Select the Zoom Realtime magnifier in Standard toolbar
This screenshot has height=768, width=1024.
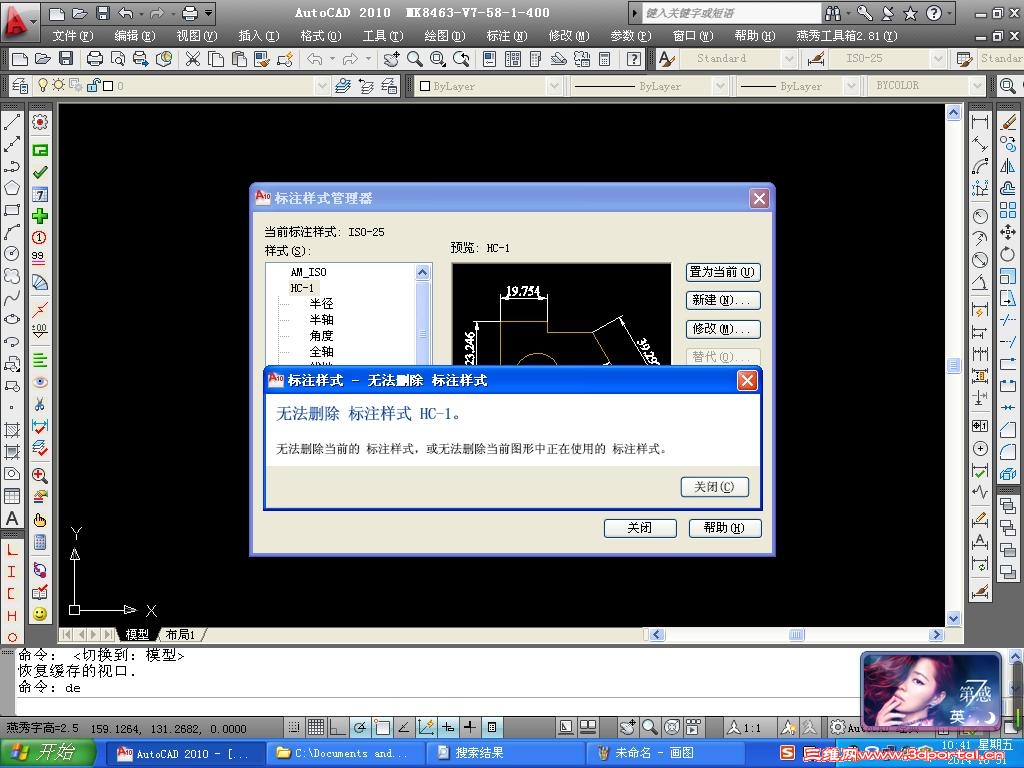(415, 59)
